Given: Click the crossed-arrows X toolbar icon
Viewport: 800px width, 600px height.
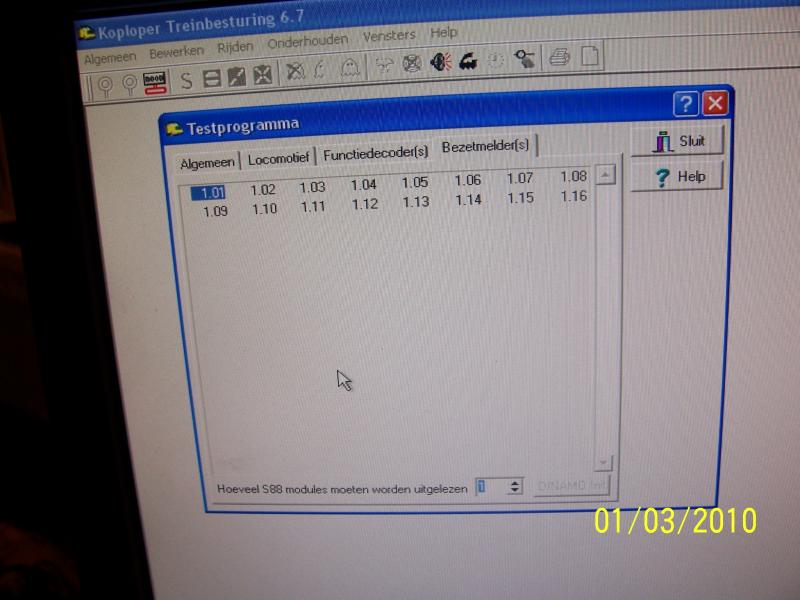Looking at the screenshot, I should click(x=263, y=75).
